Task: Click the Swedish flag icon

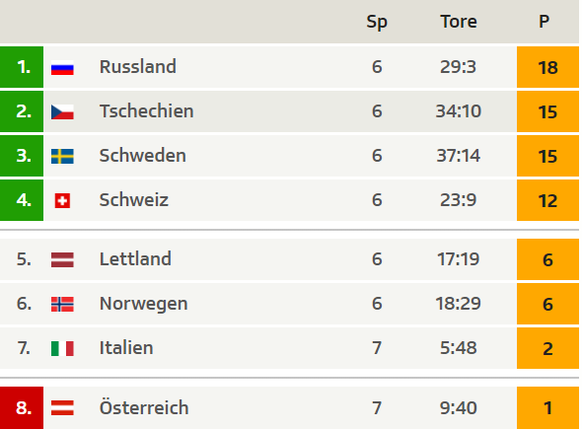Action: click(x=62, y=156)
